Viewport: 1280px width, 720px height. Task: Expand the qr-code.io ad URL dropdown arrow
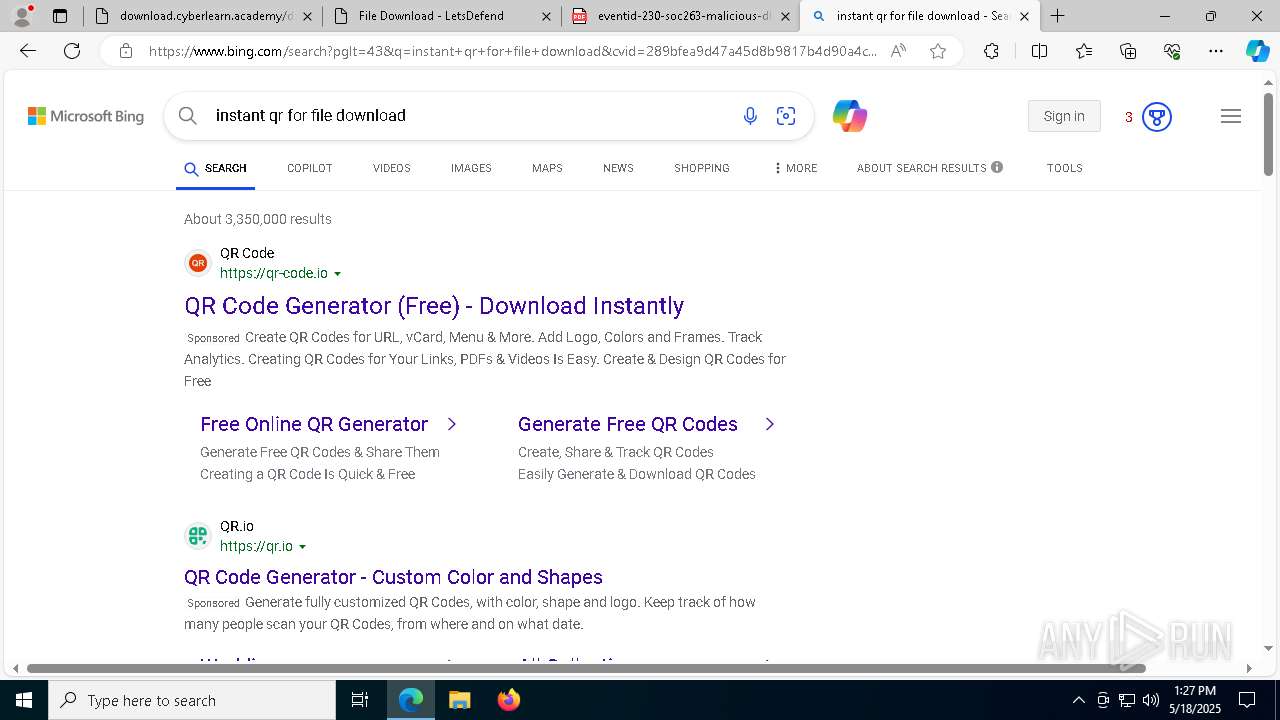[338, 274]
